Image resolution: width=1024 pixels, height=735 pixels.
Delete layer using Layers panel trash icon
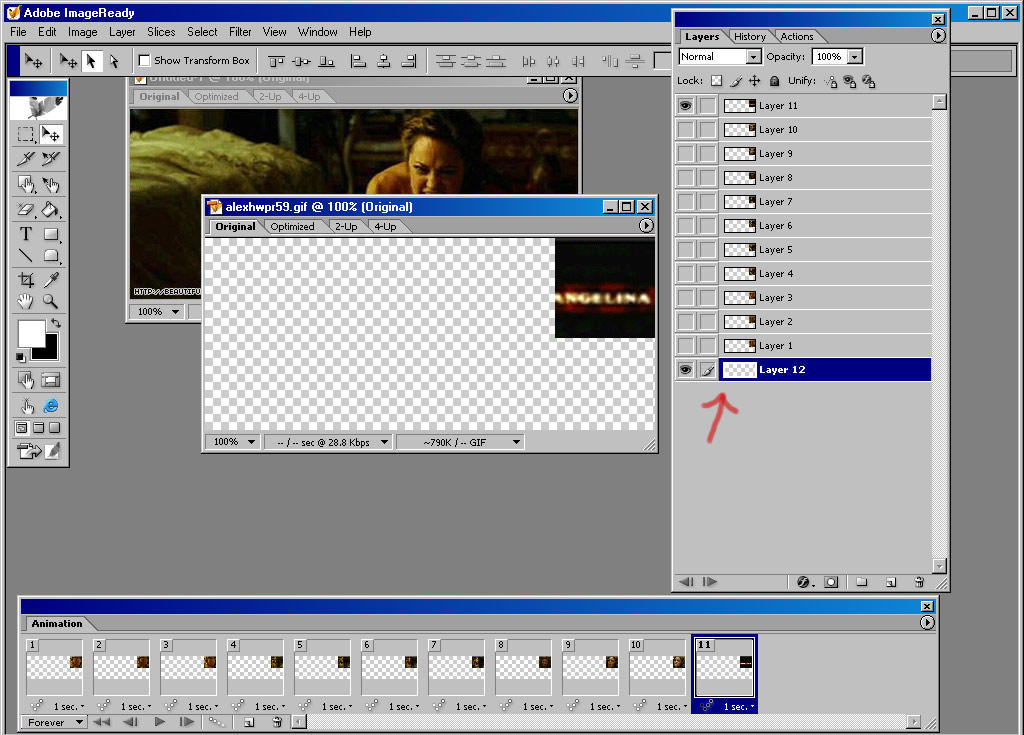point(918,582)
